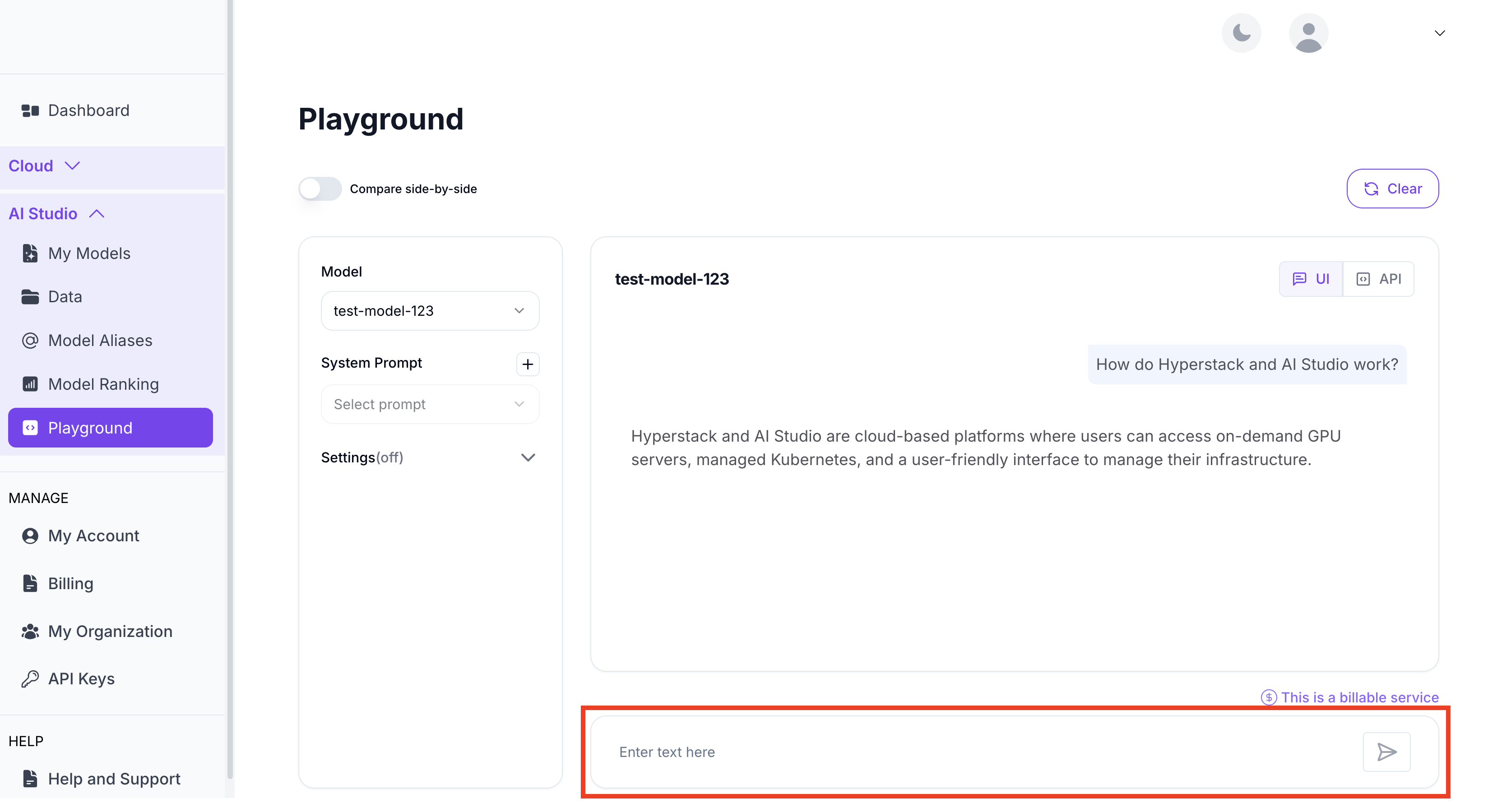Click the MANAGE section label
Image resolution: width=1502 pixels, height=812 pixels.
(38, 498)
